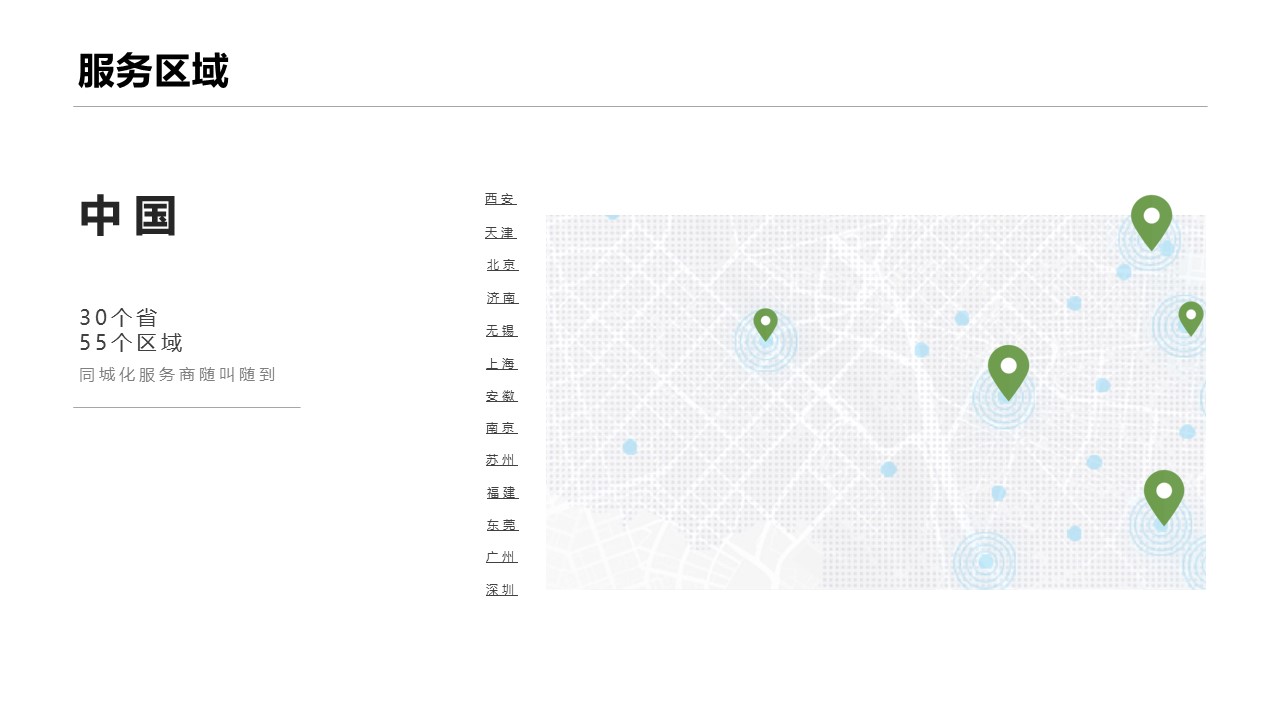Open the 天津 city link
The width and height of the screenshot is (1280, 720).
pyautogui.click(x=501, y=232)
